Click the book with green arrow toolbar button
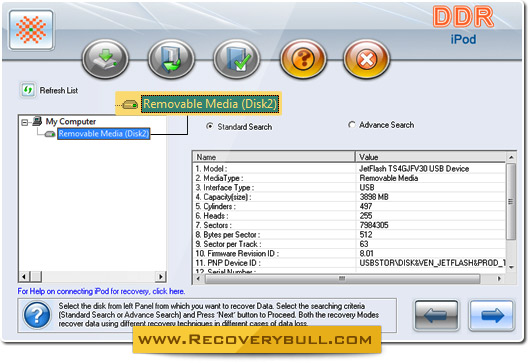This screenshot has width=528, height=363. point(171,59)
